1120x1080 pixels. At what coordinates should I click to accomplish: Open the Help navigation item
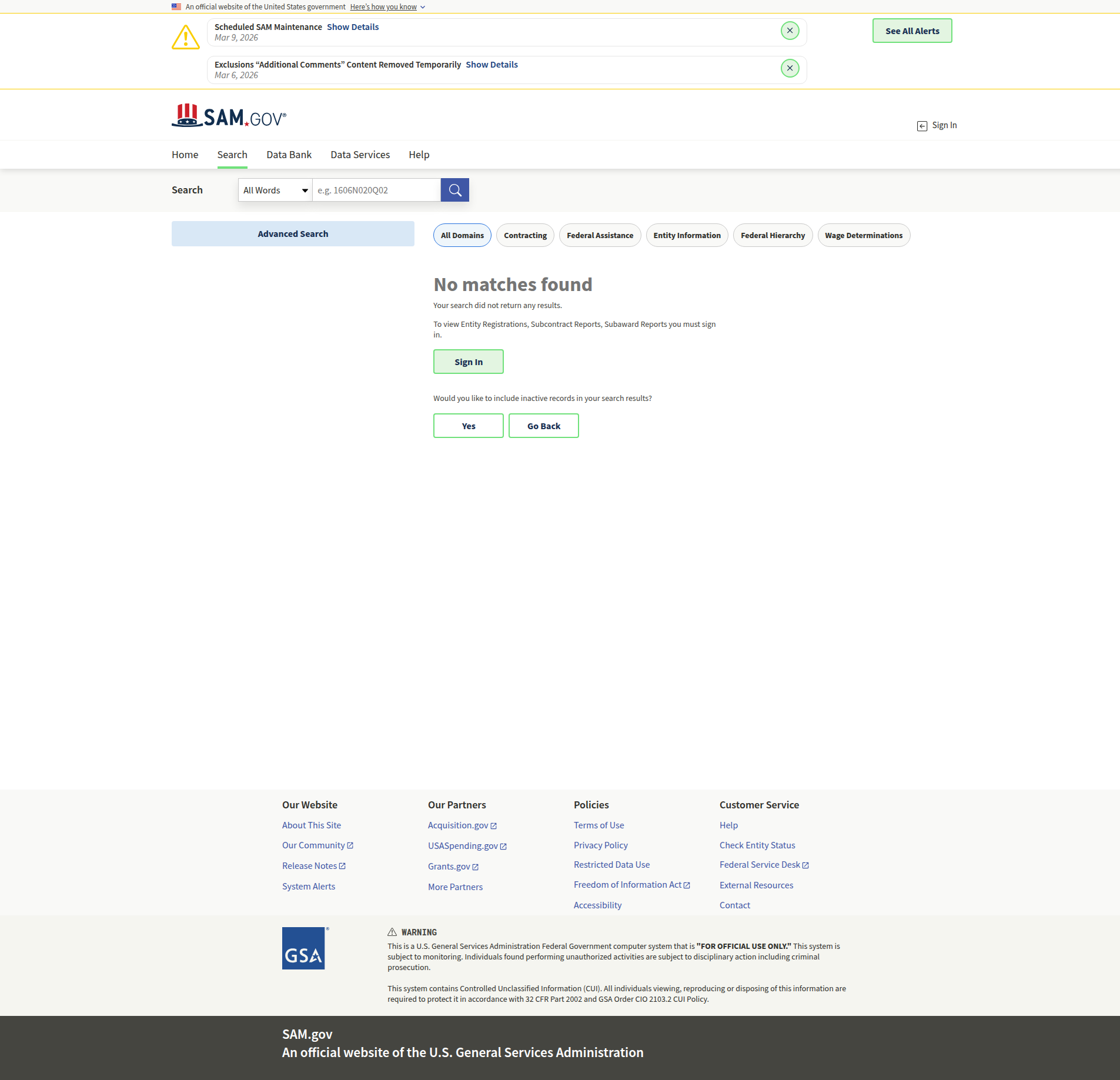[419, 155]
